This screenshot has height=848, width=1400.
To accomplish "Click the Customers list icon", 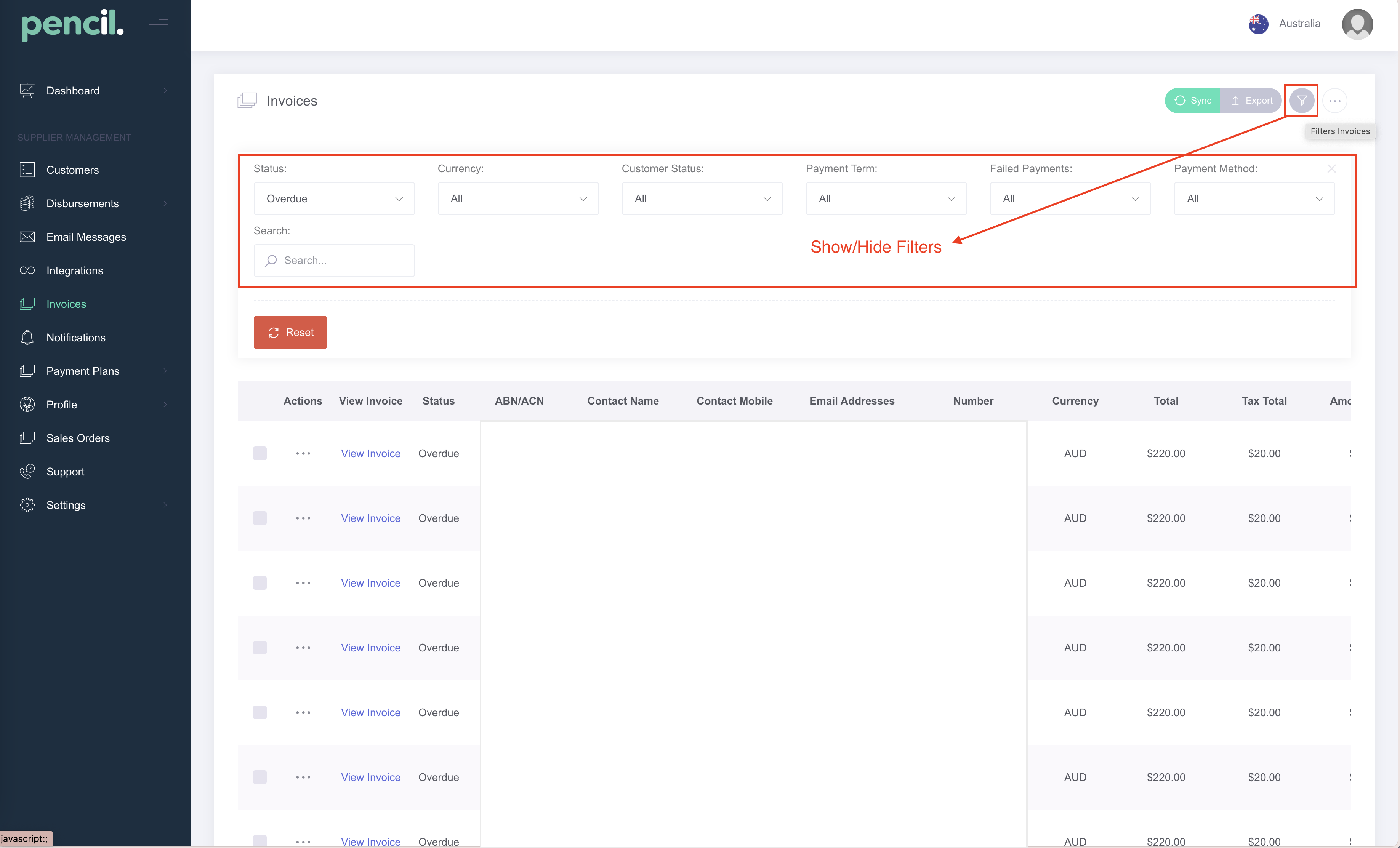I will click(x=27, y=170).
